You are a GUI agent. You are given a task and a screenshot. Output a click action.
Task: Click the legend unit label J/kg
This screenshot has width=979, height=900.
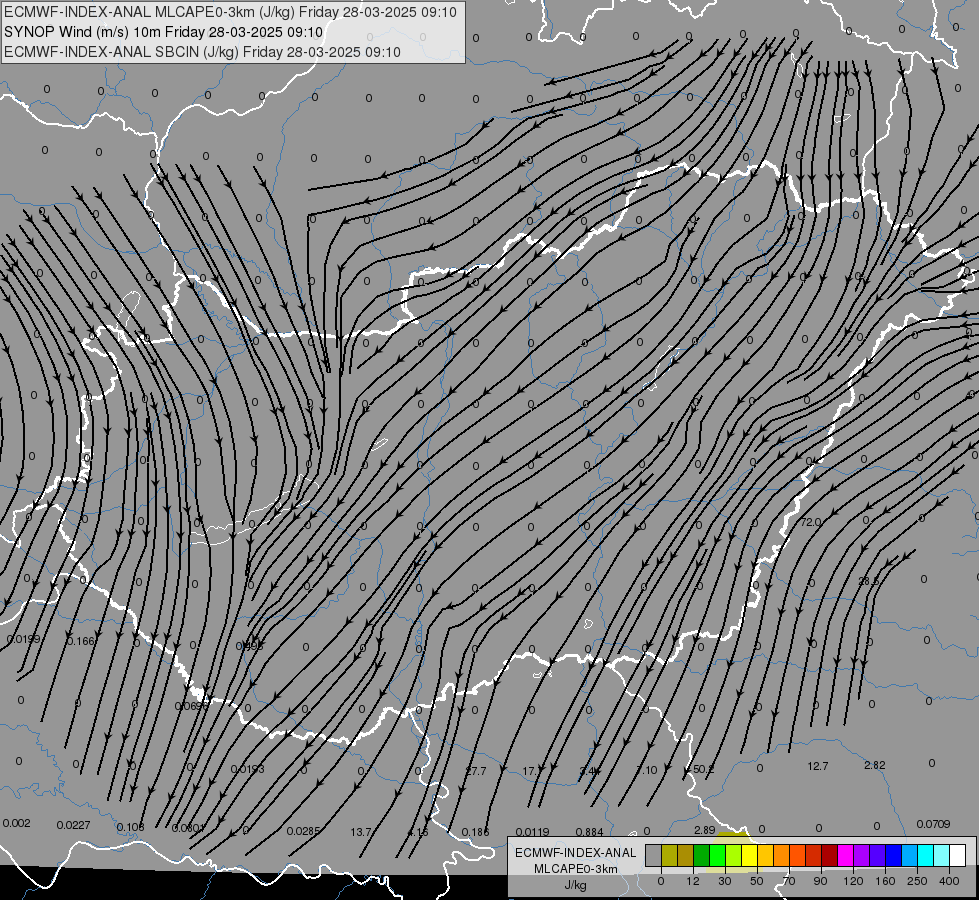pos(575,885)
